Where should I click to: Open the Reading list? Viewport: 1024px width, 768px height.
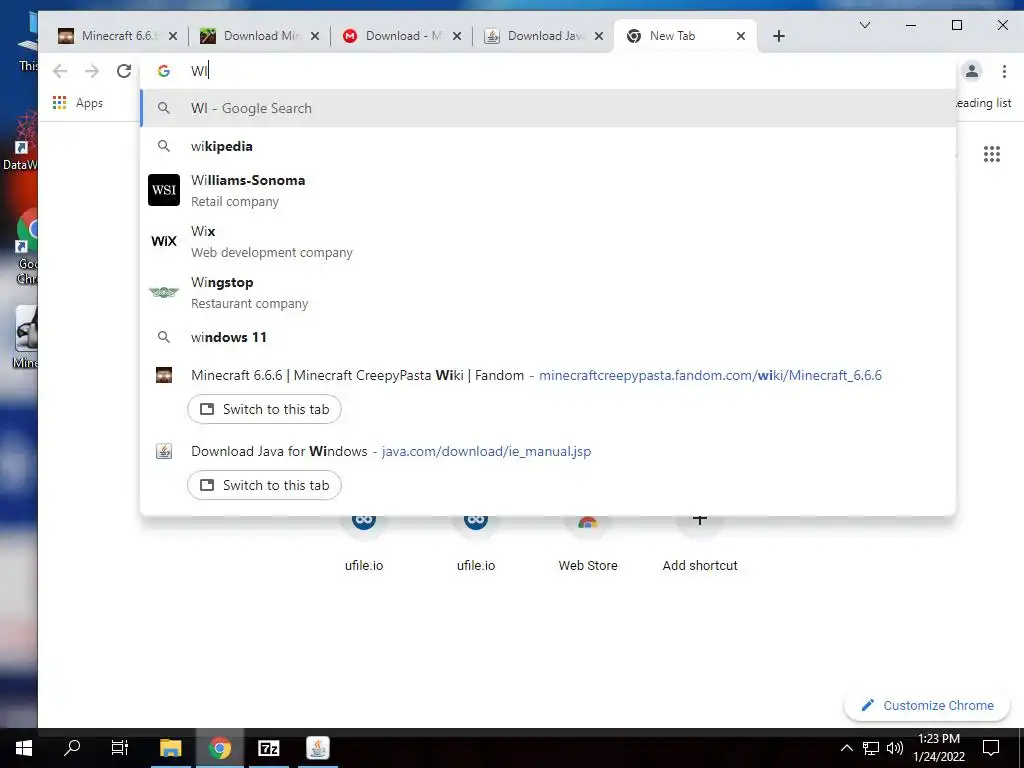[984, 103]
